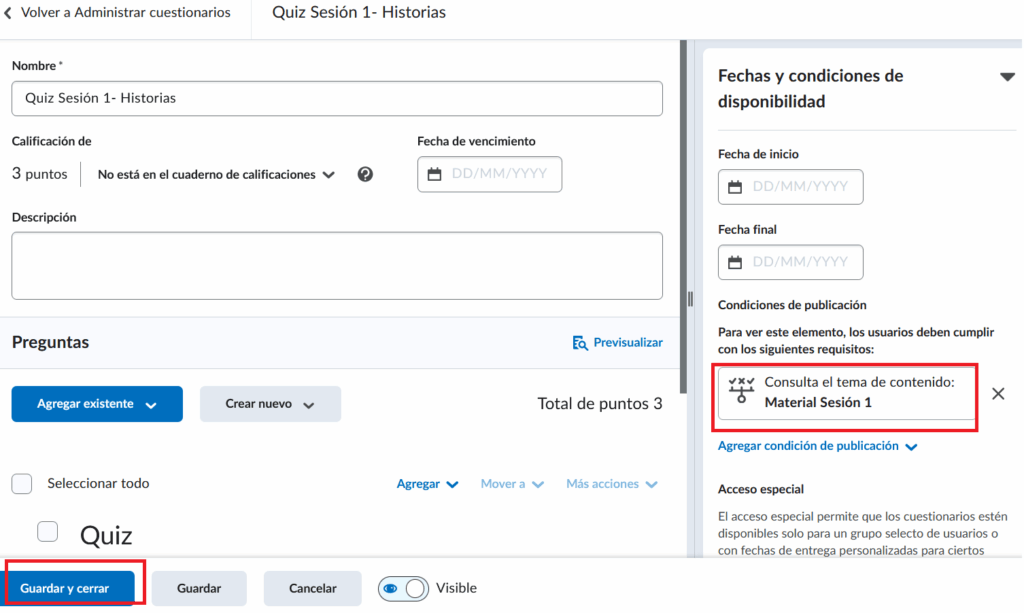Expand the Crear nuevo dropdown
This screenshot has height=613, width=1024.
[270, 404]
